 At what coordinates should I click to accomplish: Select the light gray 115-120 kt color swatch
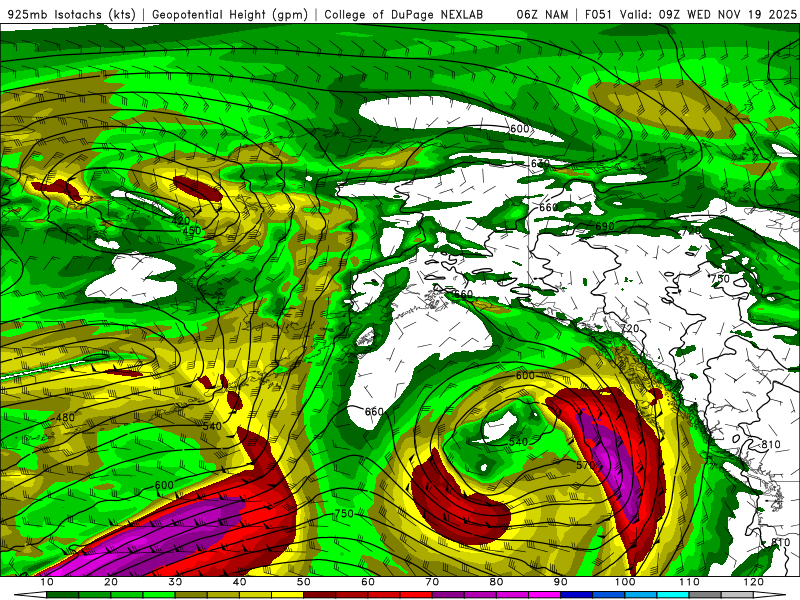tap(737, 595)
